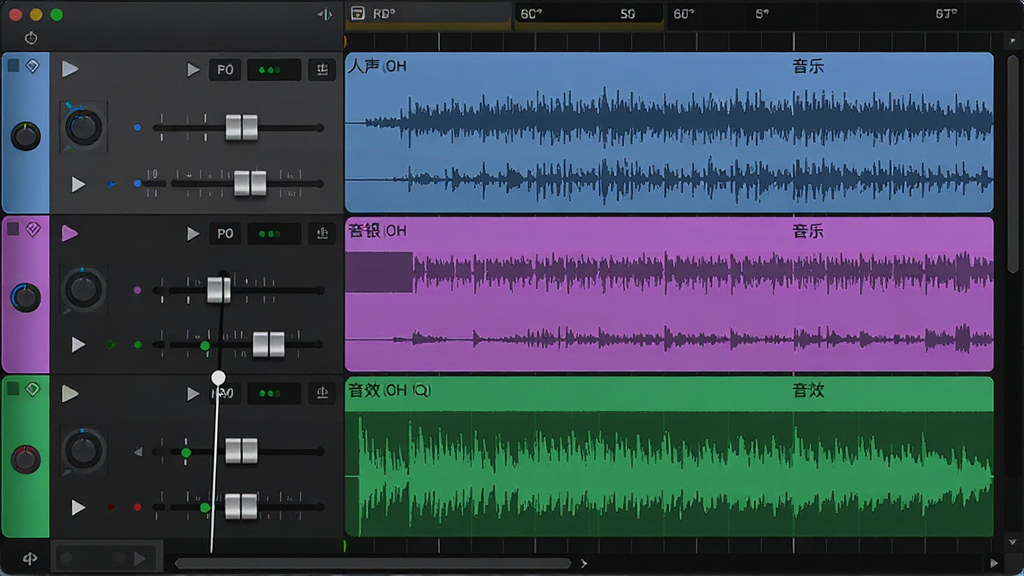Toggle the red dot on the green track's lower row

pyautogui.click(x=137, y=507)
